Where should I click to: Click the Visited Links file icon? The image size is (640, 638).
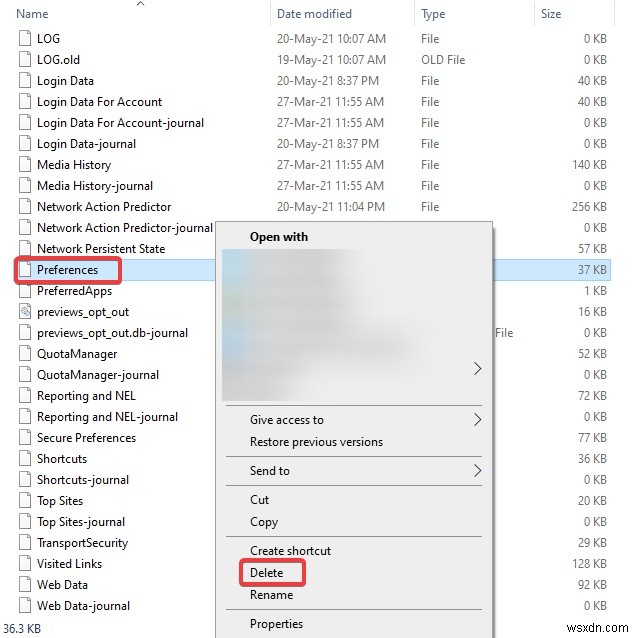(25, 564)
